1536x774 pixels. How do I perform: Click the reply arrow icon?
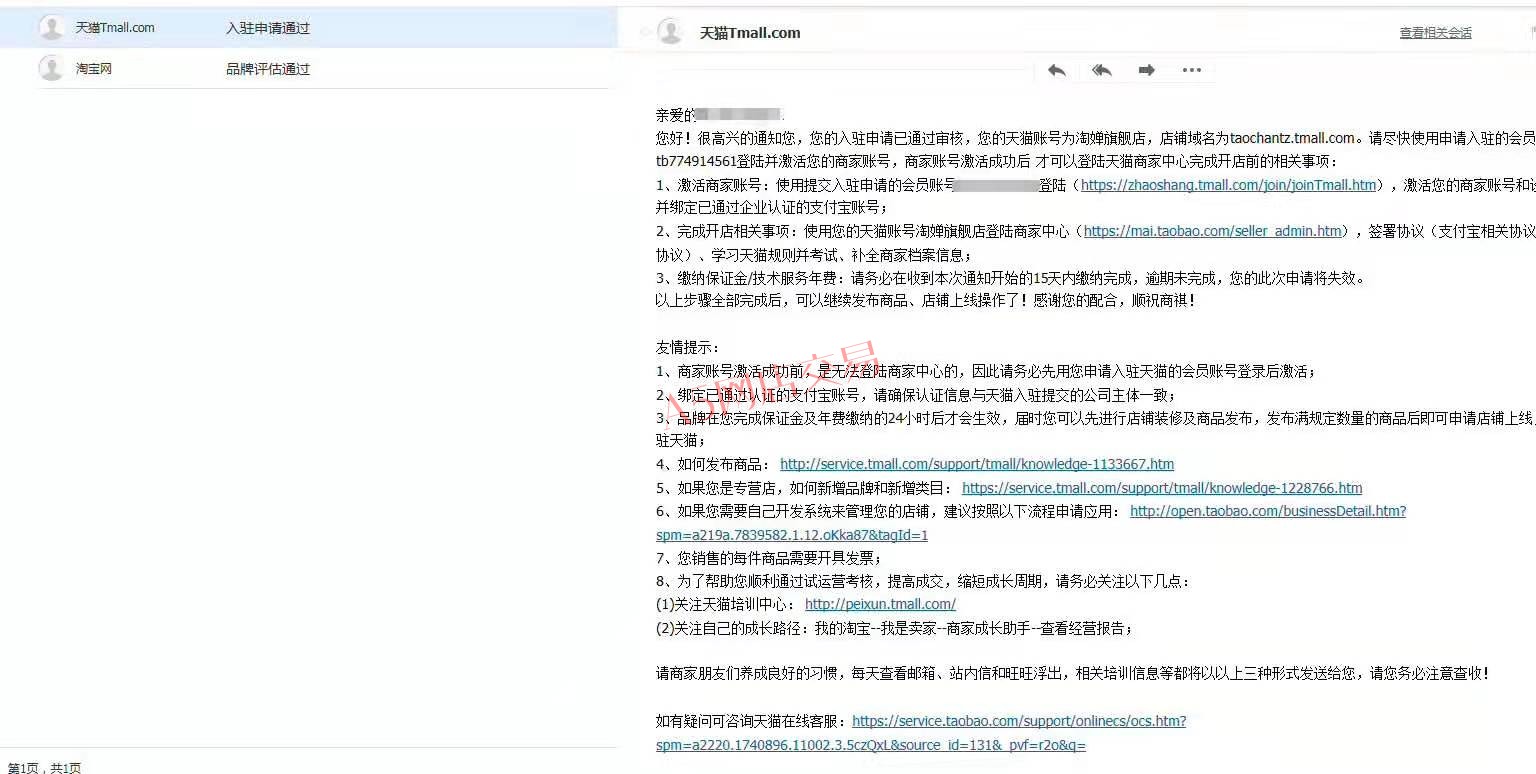click(x=1056, y=70)
